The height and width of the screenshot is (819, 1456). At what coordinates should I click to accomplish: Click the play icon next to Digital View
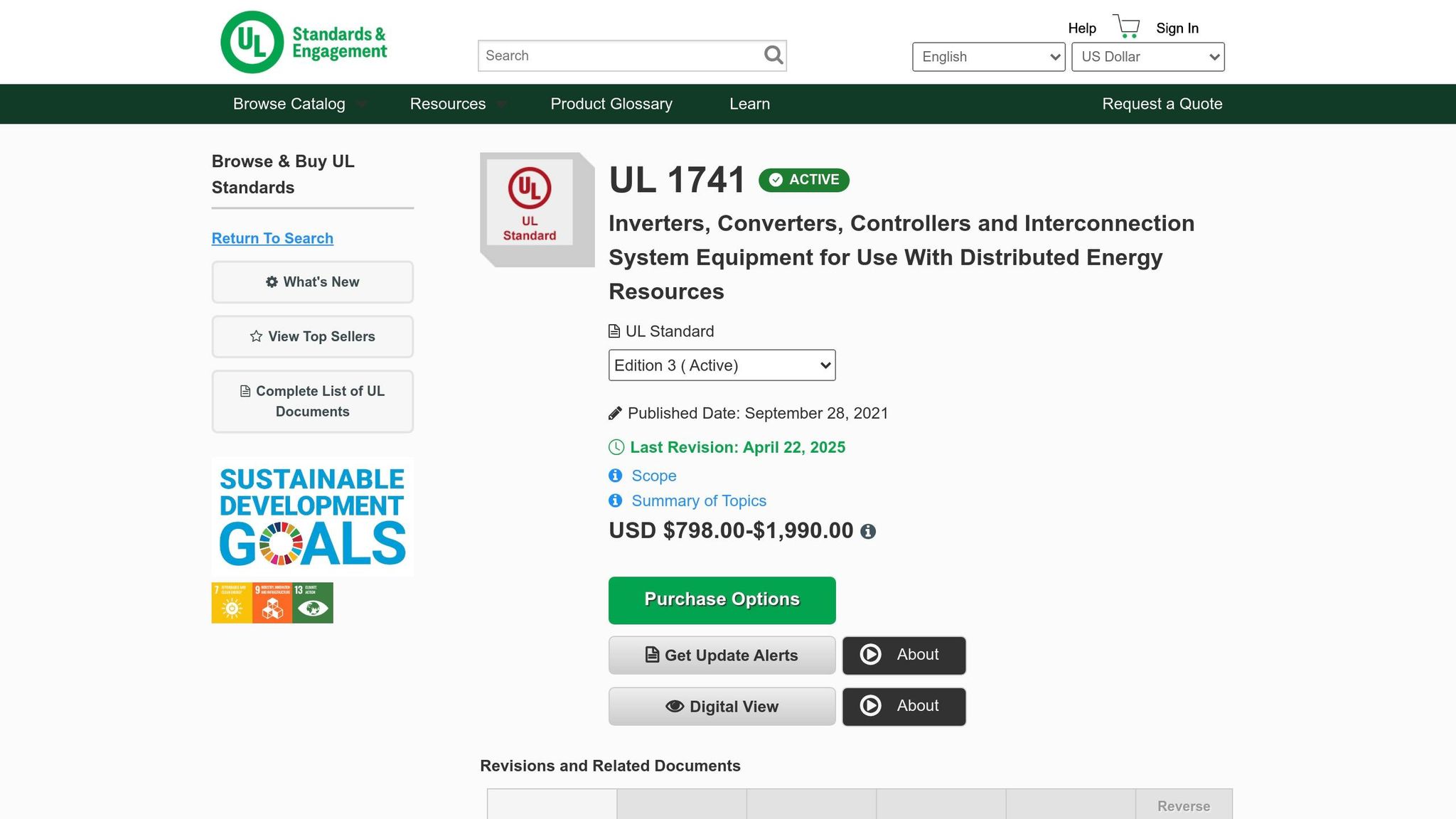tap(871, 706)
